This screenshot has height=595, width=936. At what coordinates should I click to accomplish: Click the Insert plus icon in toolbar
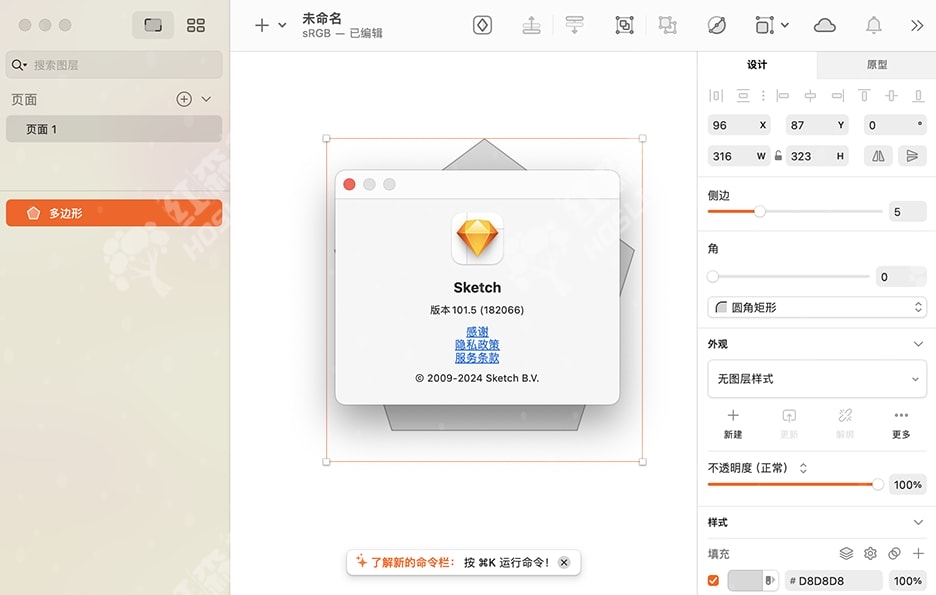[261, 25]
